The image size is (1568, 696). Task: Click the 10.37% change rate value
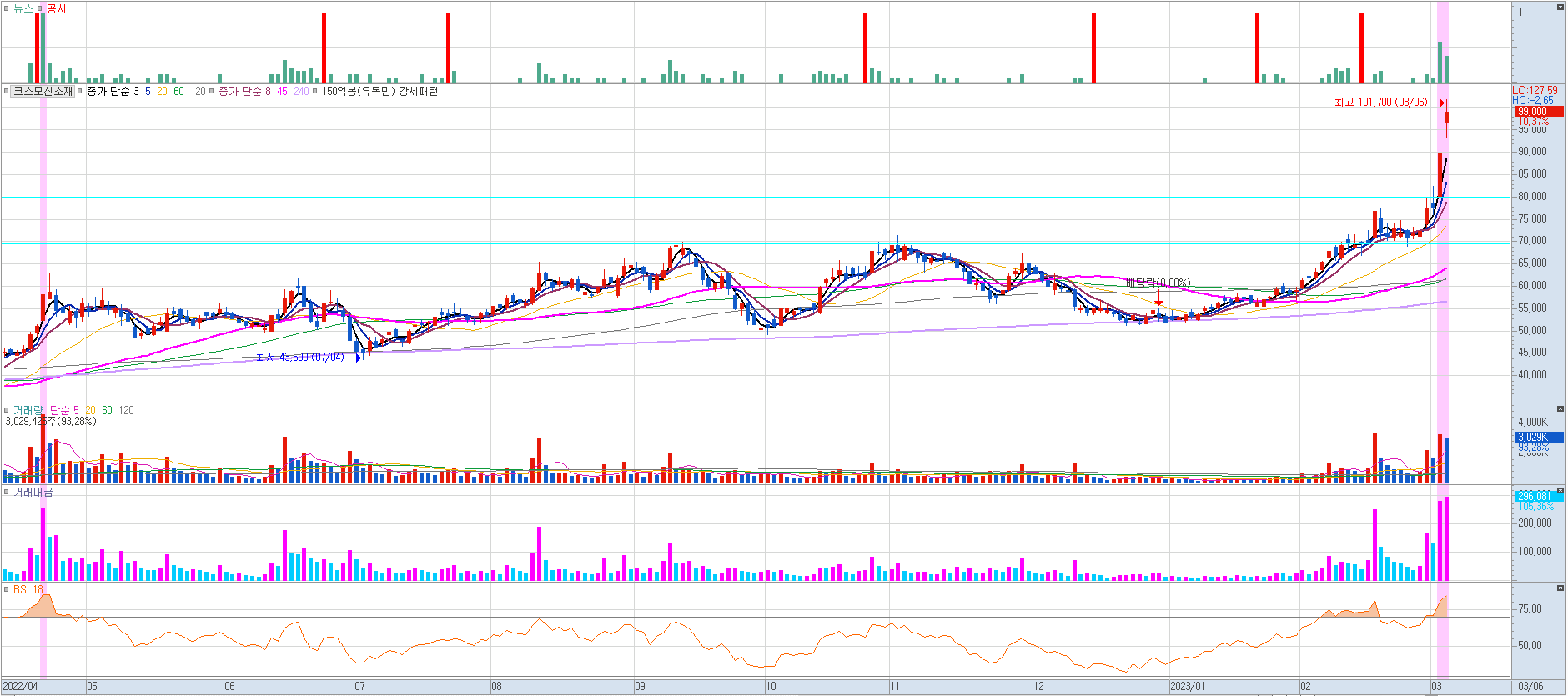[x=1533, y=121]
